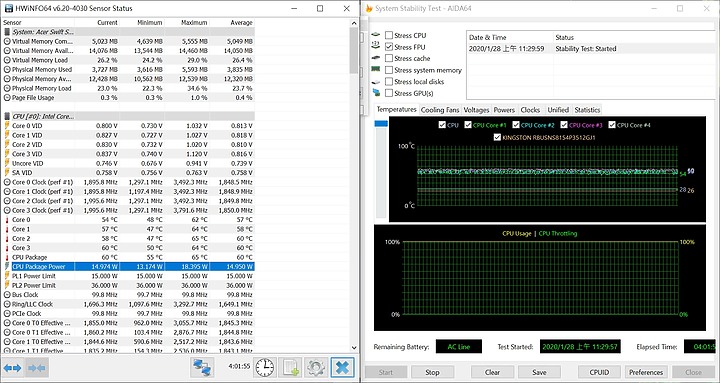Click HWiNFO scrollbar up arrow

point(354,23)
